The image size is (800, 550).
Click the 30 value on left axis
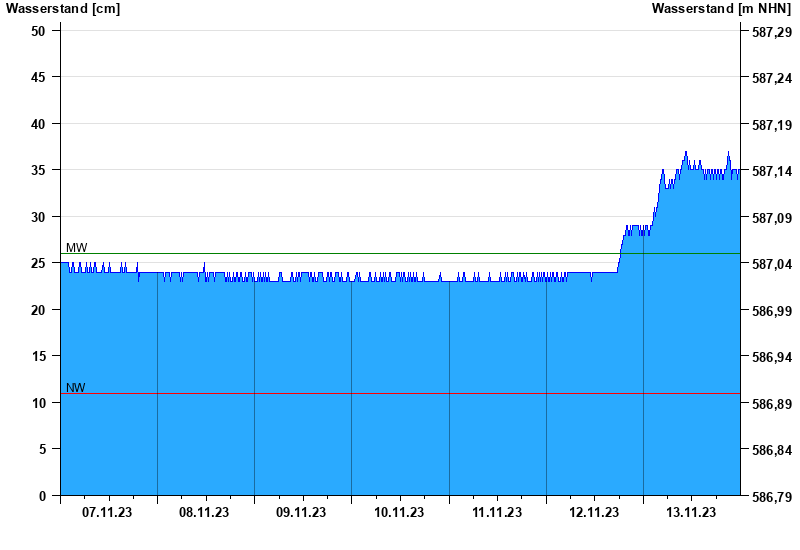(x=38, y=217)
